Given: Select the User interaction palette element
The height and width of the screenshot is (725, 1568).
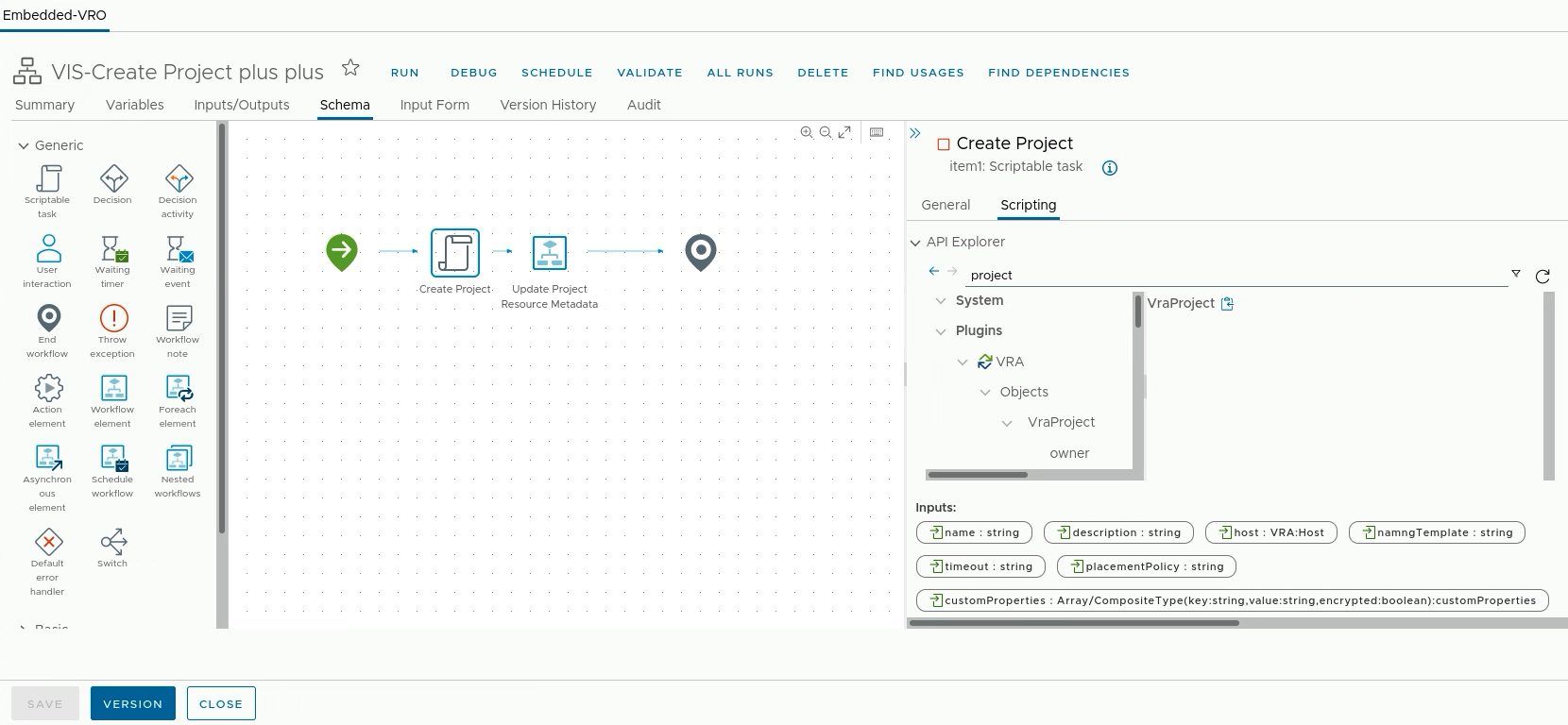Looking at the screenshot, I should (47, 261).
